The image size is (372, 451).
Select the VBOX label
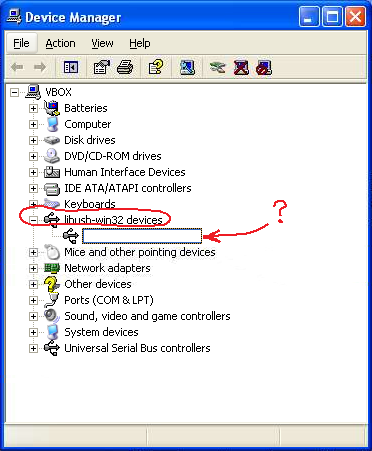(58, 92)
